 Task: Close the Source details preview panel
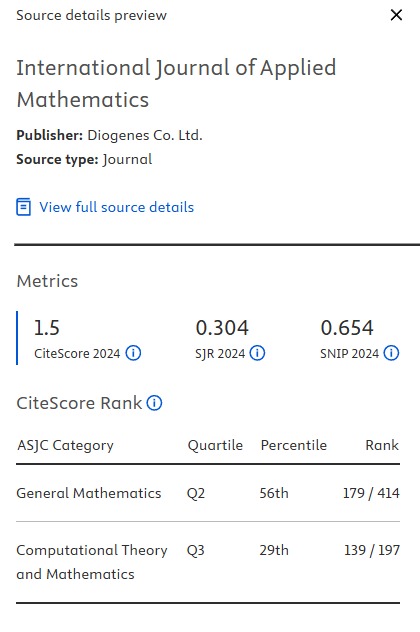pos(396,15)
